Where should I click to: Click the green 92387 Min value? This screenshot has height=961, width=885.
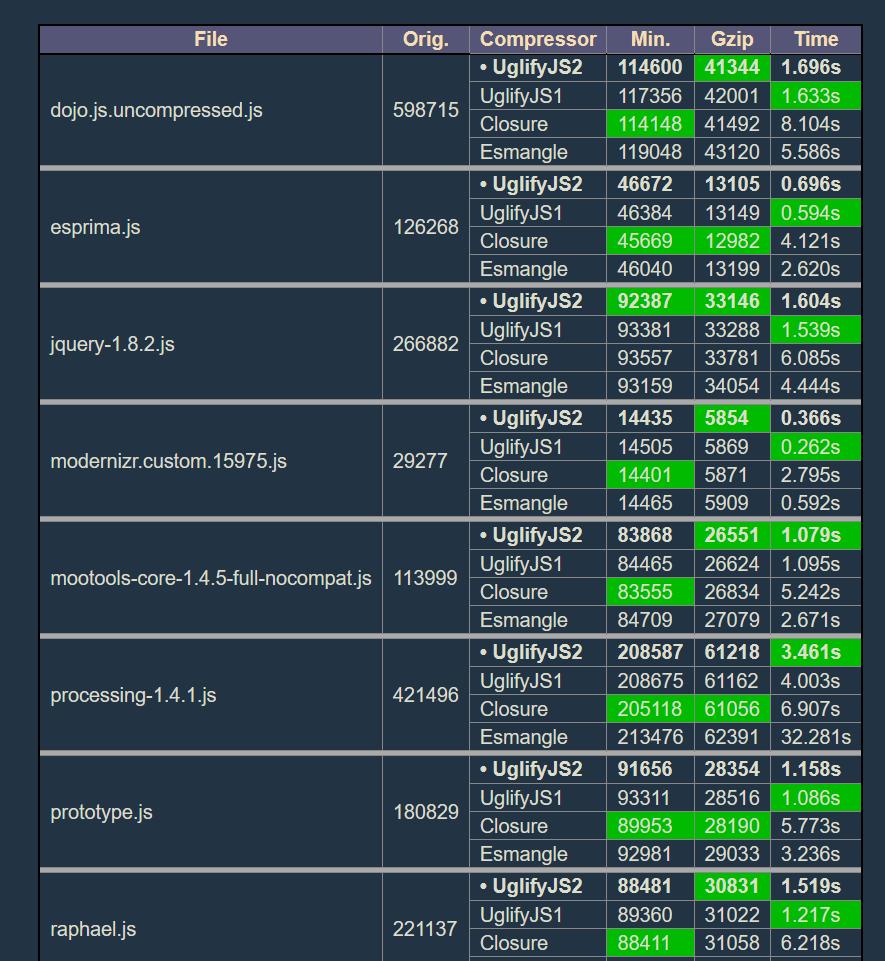coord(650,301)
